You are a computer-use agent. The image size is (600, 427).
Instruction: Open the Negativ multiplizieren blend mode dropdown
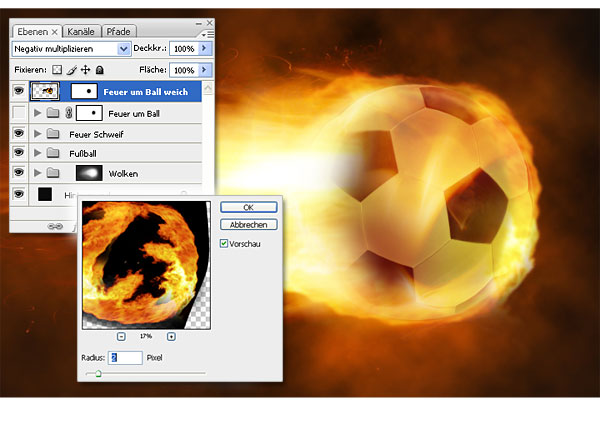[123, 49]
